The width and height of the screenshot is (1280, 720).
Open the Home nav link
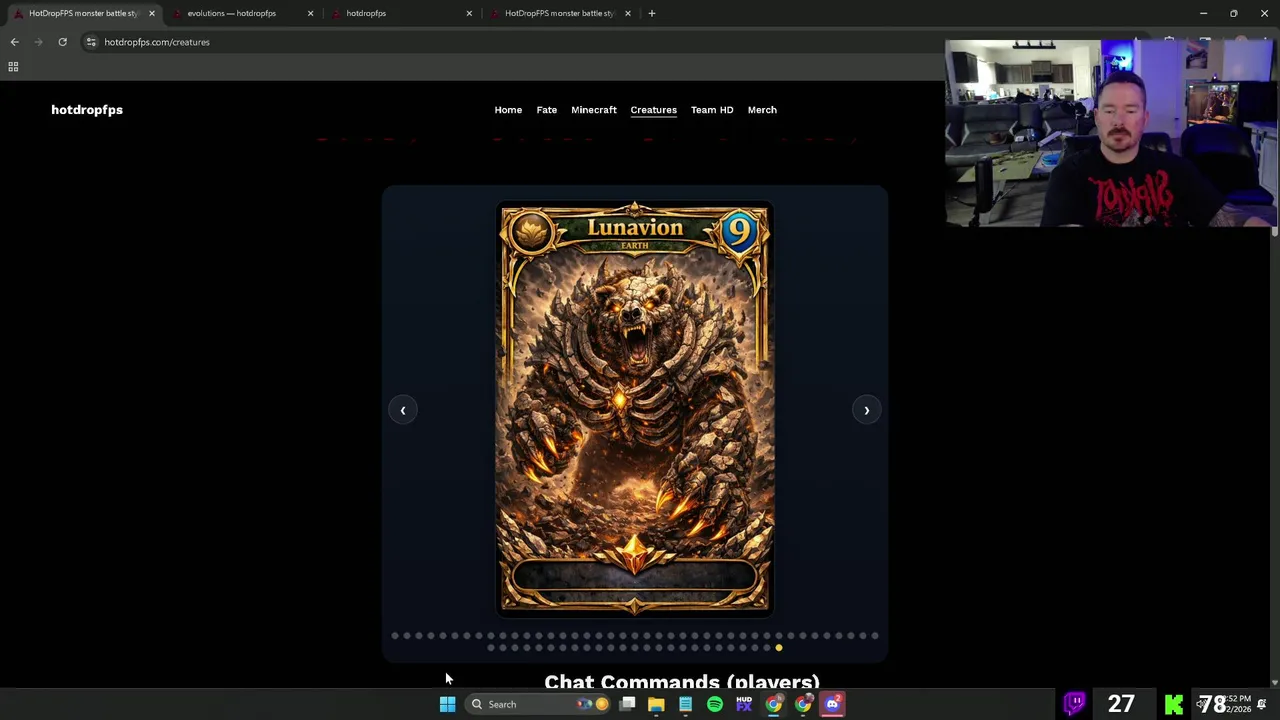click(508, 110)
